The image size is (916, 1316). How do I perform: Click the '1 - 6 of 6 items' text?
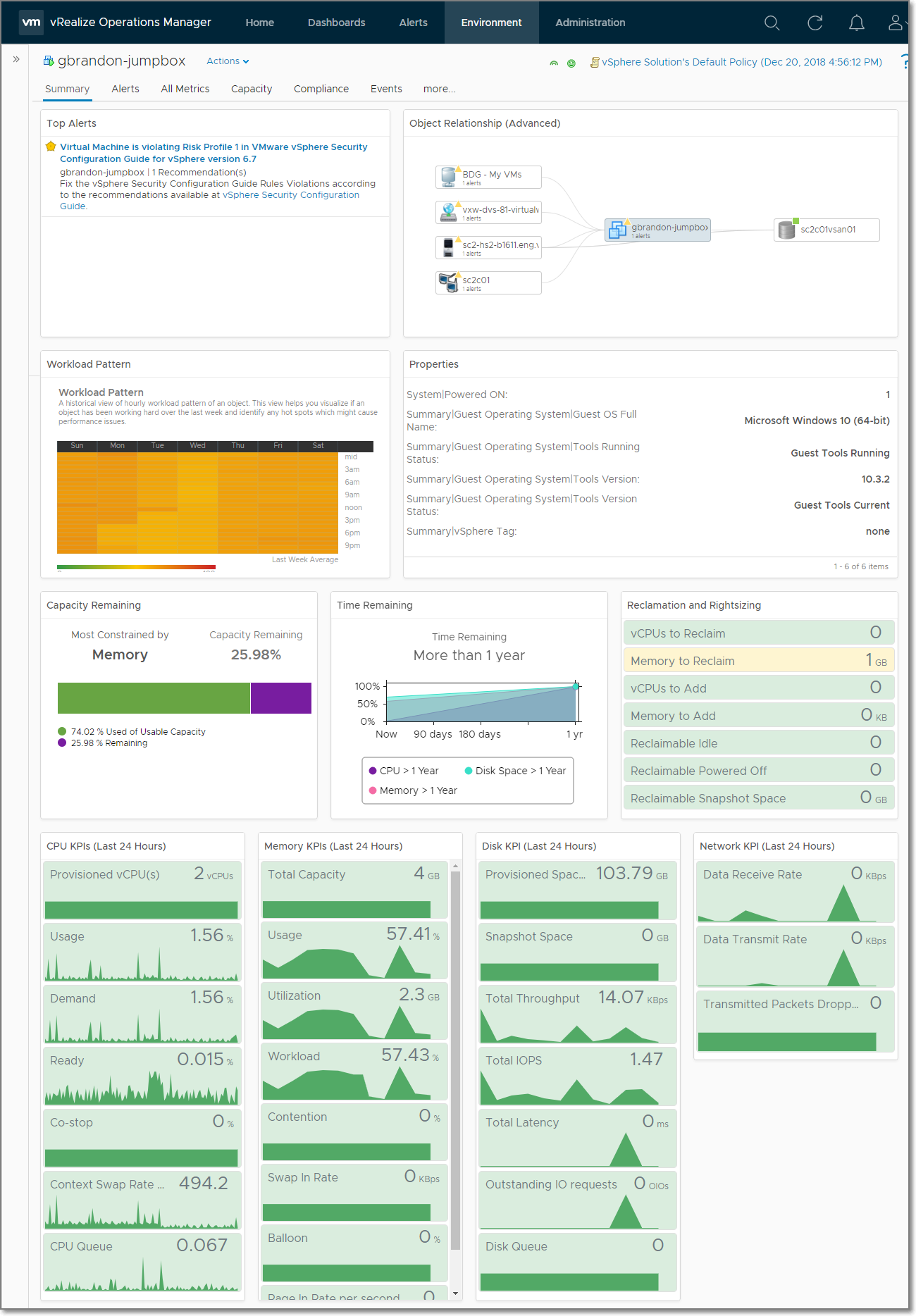point(861,566)
